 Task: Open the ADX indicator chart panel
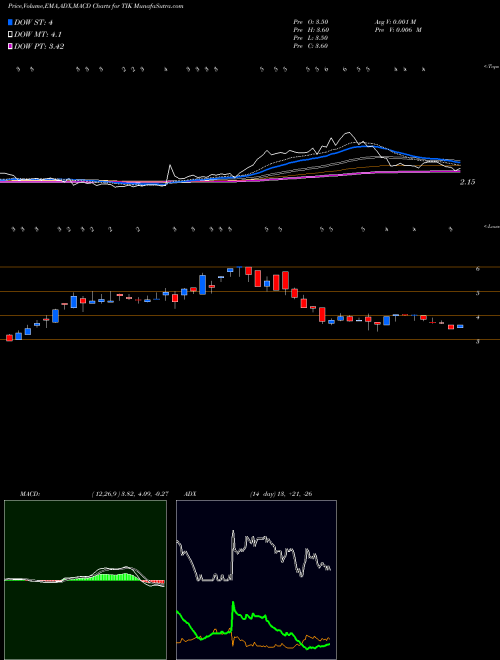point(256,580)
